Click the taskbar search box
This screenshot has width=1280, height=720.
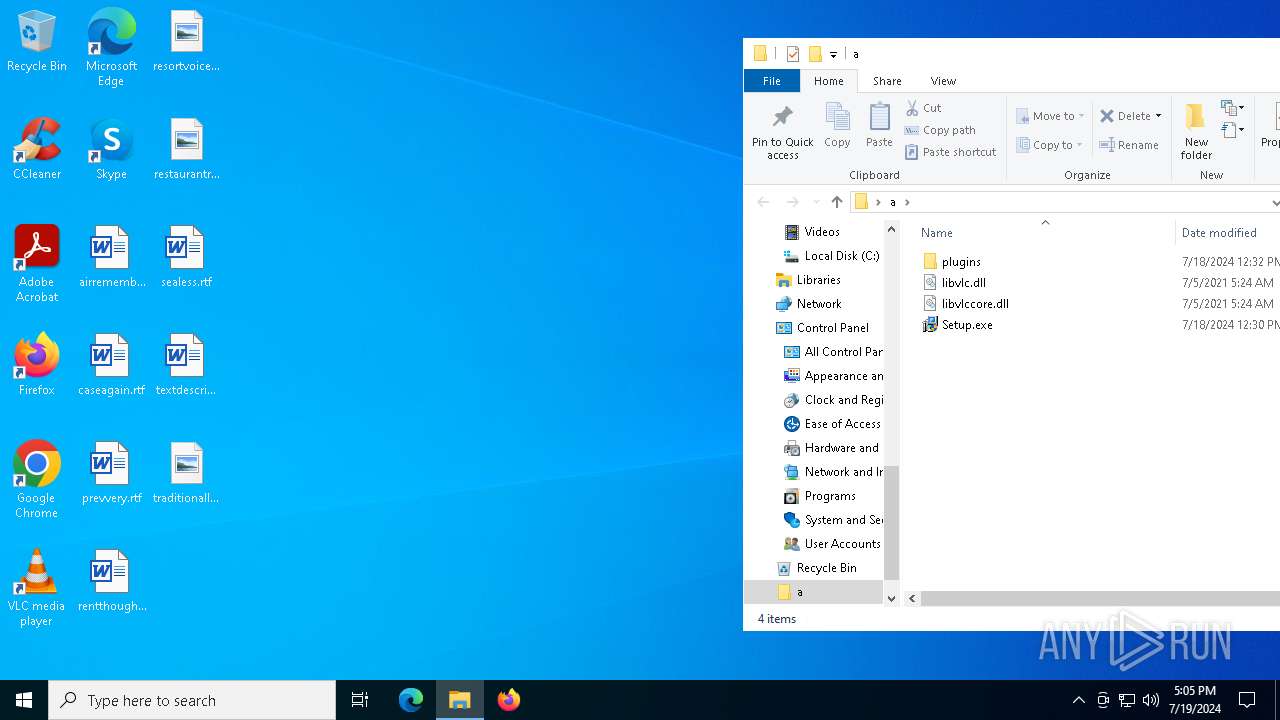pyautogui.click(x=192, y=700)
